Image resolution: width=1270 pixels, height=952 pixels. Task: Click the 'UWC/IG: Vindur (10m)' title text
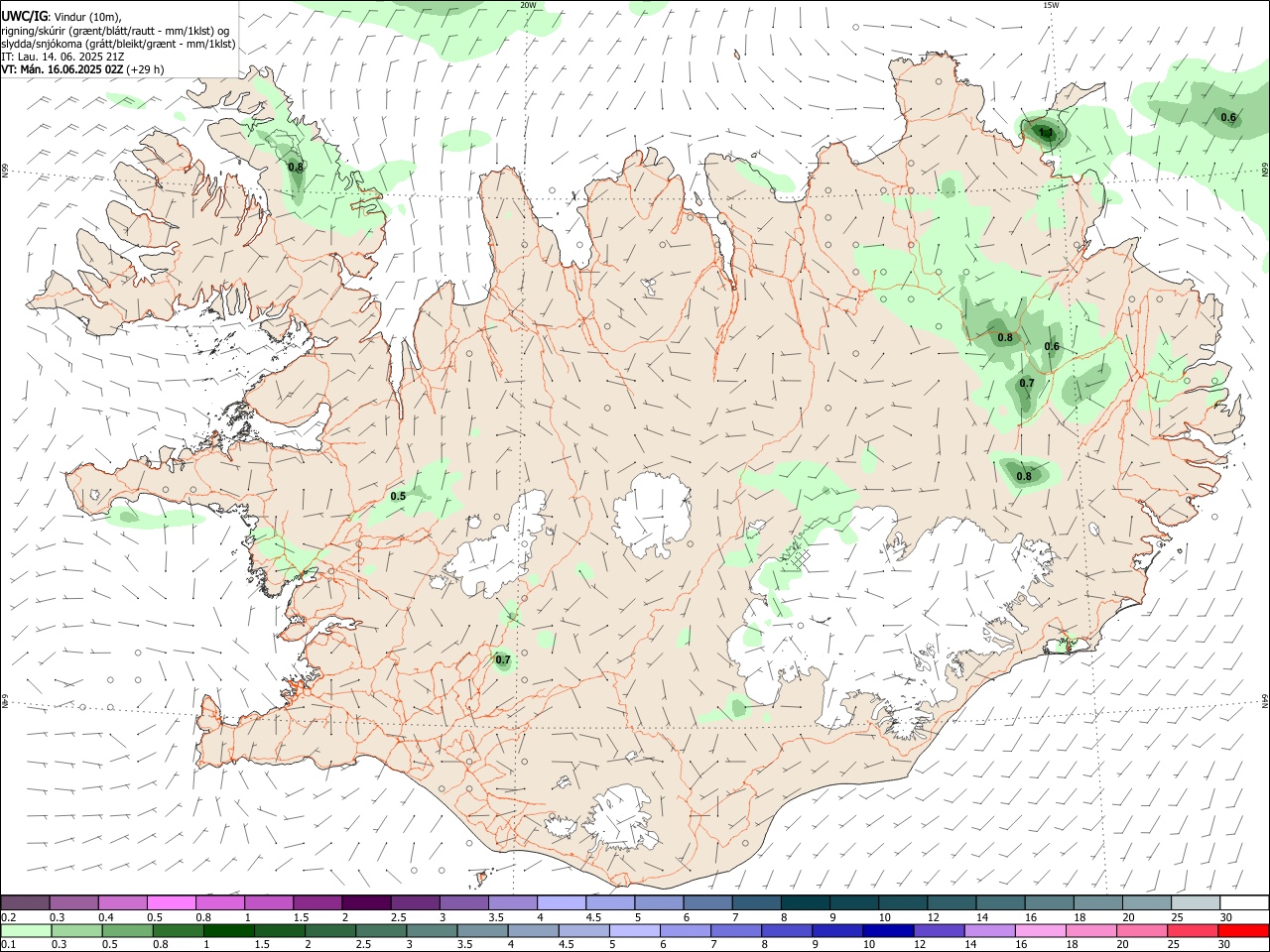[62, 16]
